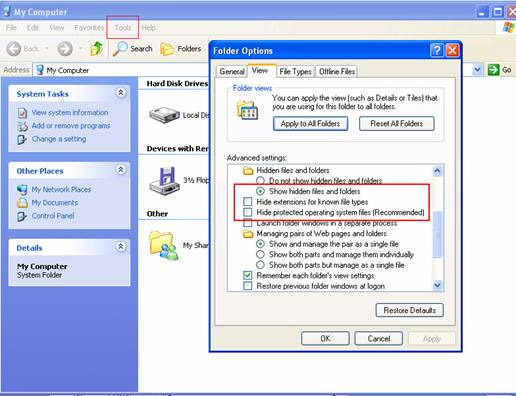This screenshot has width=516, height=396.
Task: Open the Address bar dropdown arrow
Action: (477, 70)
